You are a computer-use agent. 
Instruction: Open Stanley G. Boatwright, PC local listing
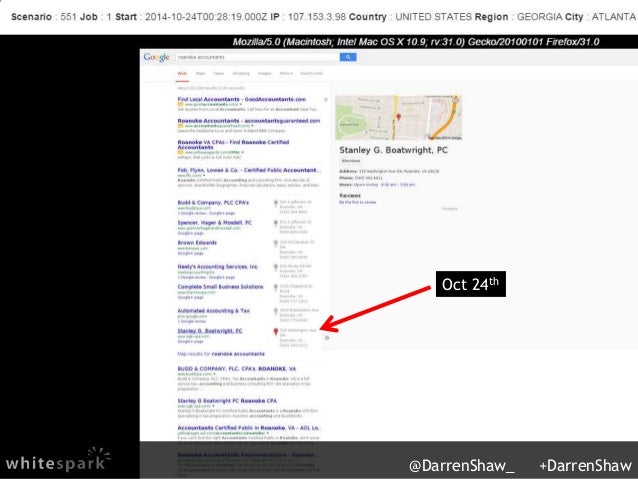point(210,331)
